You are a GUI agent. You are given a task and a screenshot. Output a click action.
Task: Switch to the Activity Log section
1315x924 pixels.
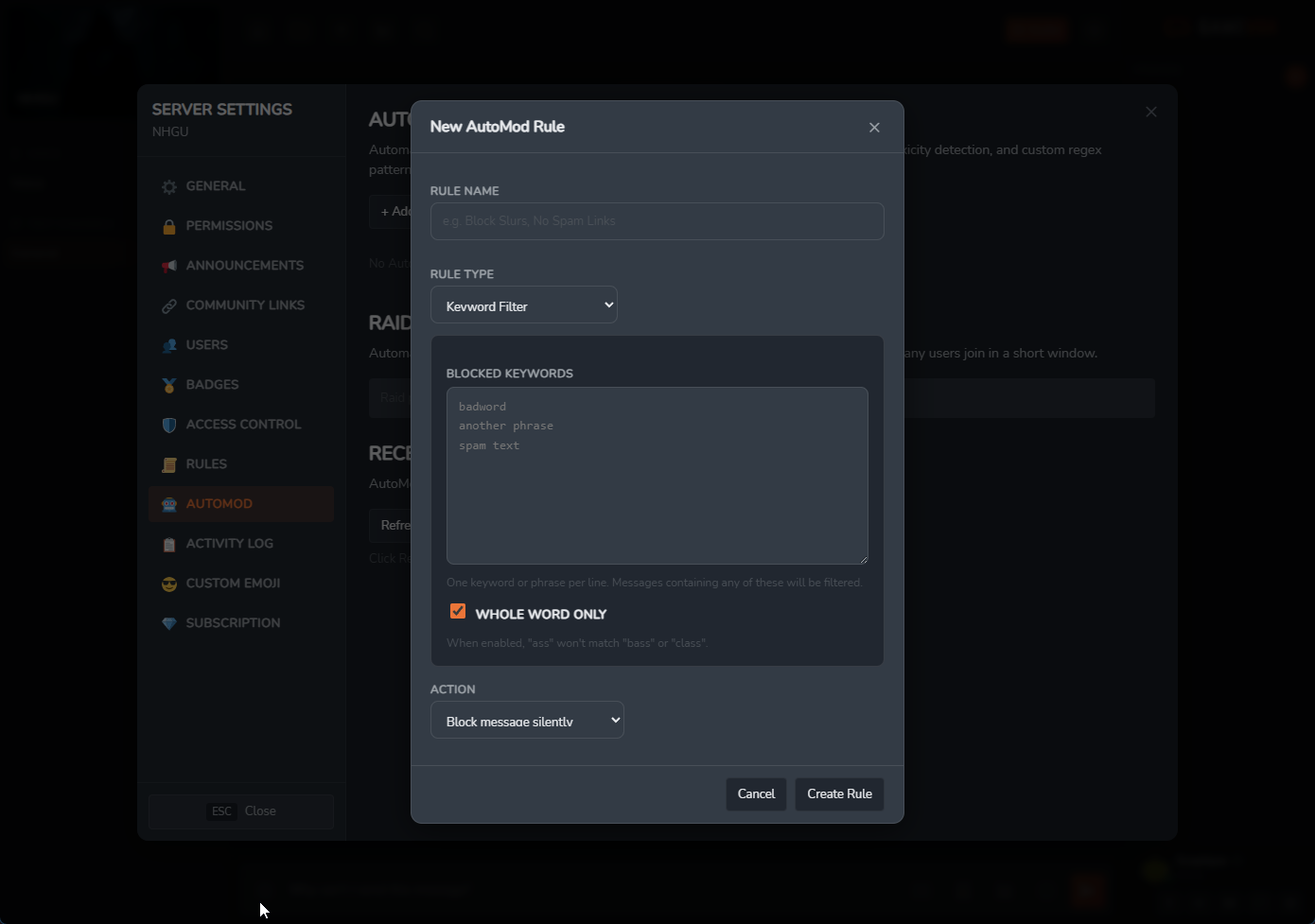click(x=229, y=544)
